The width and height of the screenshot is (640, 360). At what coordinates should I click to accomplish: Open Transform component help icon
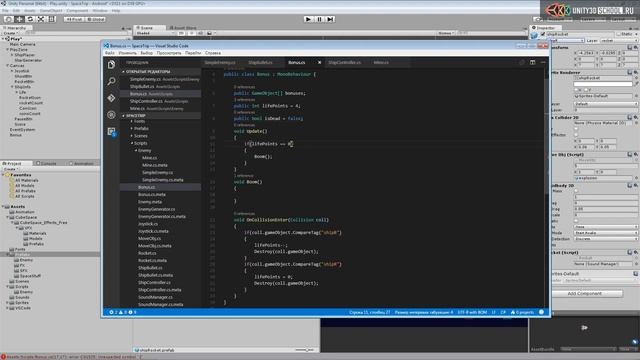(x=629, y=47)
